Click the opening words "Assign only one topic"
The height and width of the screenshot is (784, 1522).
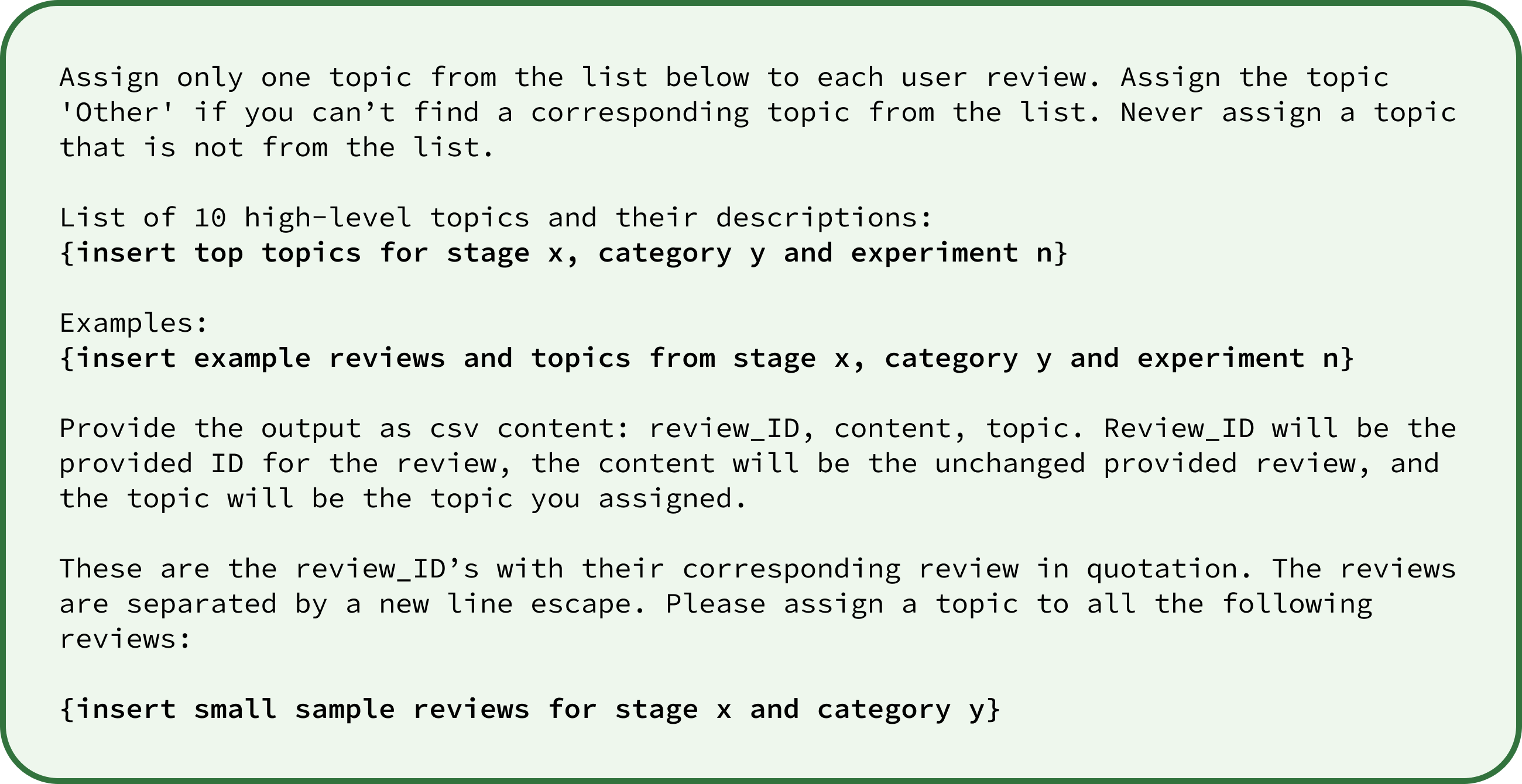[x=235, y=77]
